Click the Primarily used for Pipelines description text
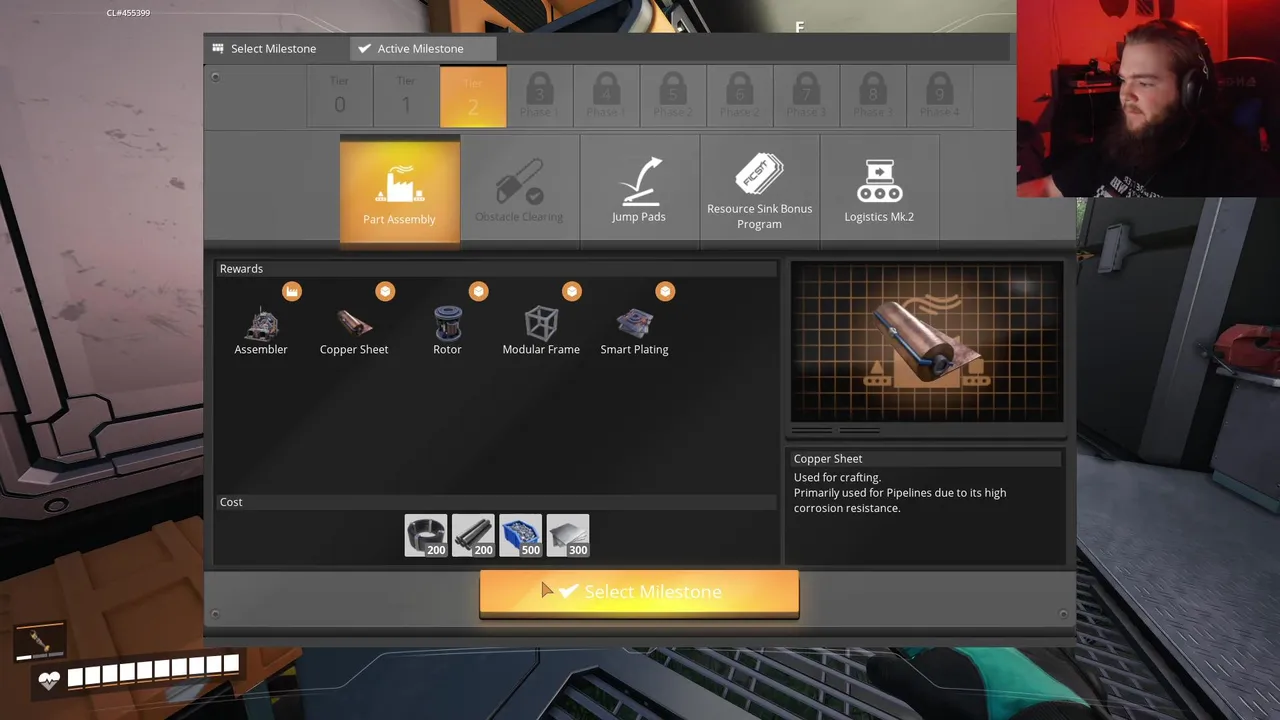Screen dimensions: 1280x720 900,500
